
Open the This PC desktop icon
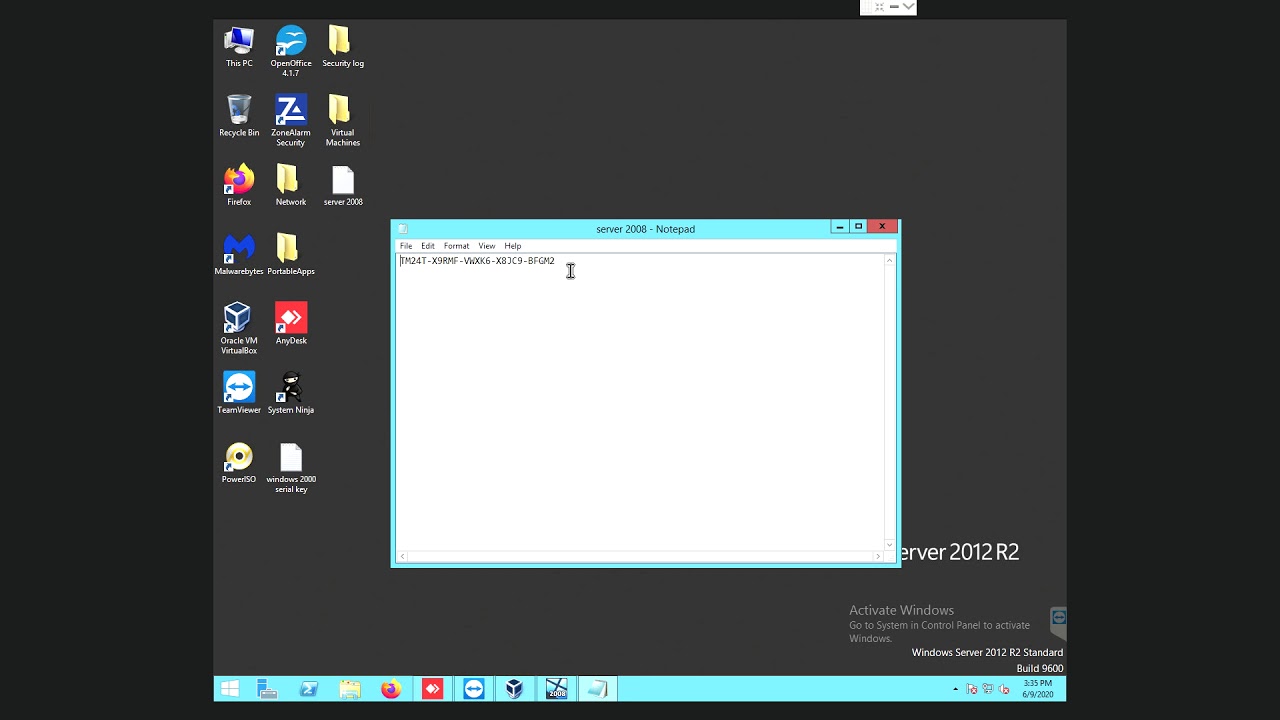tap(239, 47)
